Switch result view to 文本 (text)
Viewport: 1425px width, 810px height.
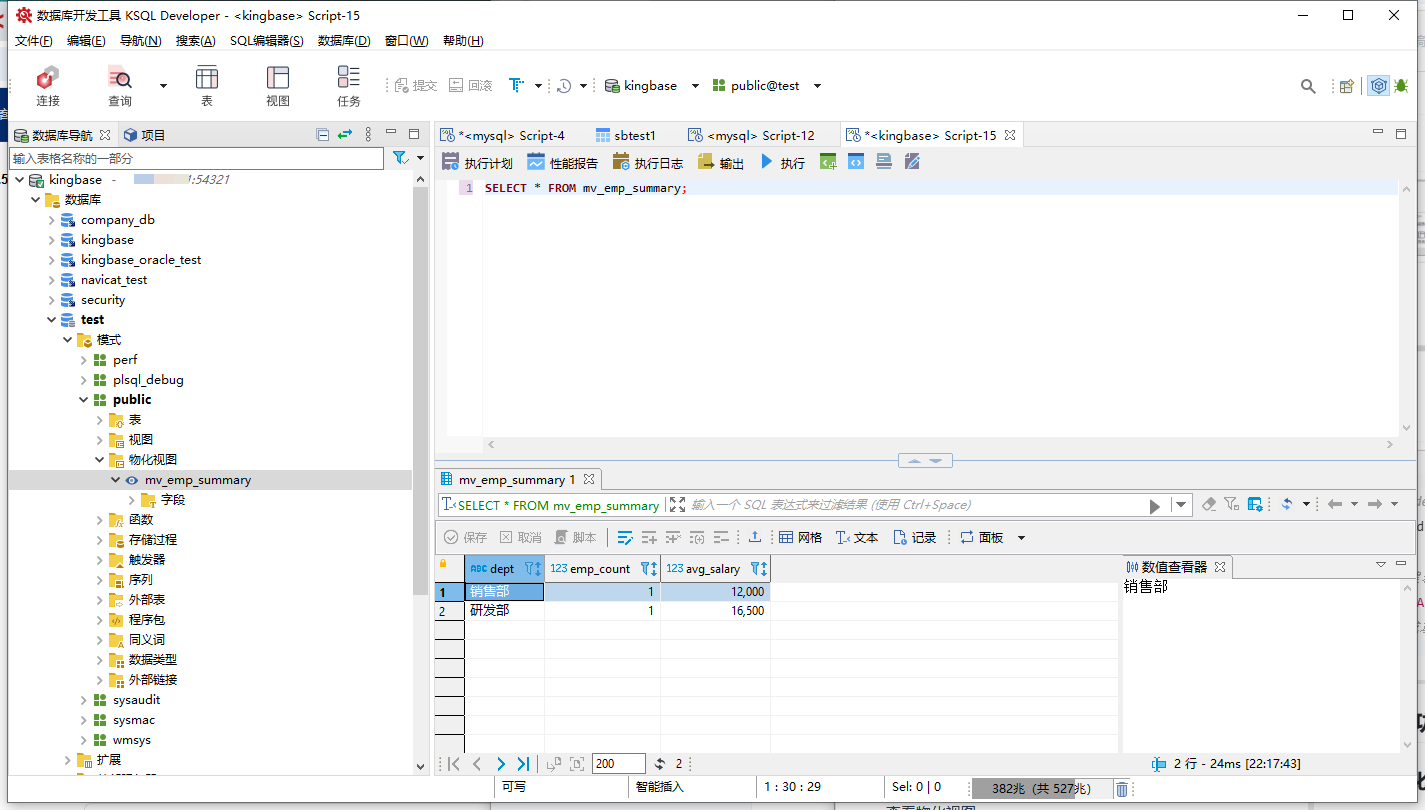click(856, 537)
